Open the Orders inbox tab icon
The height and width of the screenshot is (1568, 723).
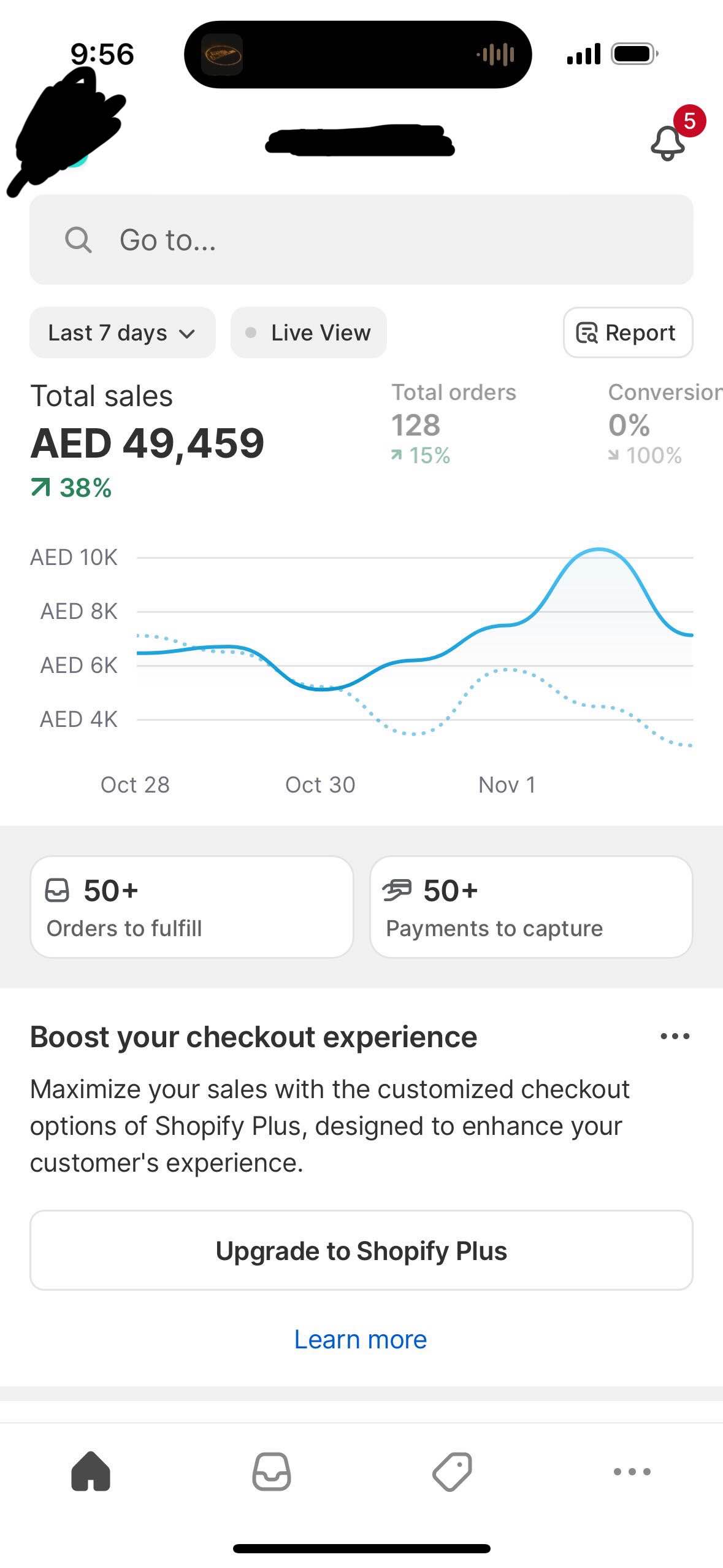(x=271, y=1471)
